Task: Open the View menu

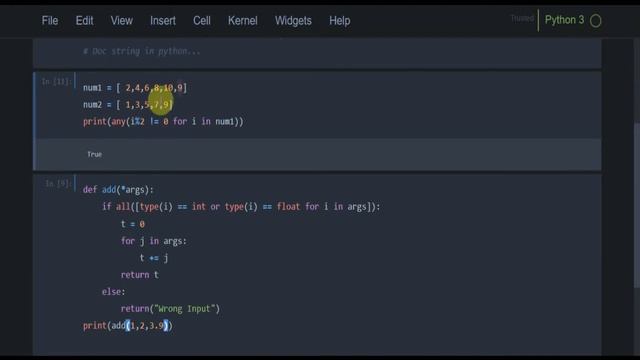Action: pyautogui.click(x=122, y=21)
